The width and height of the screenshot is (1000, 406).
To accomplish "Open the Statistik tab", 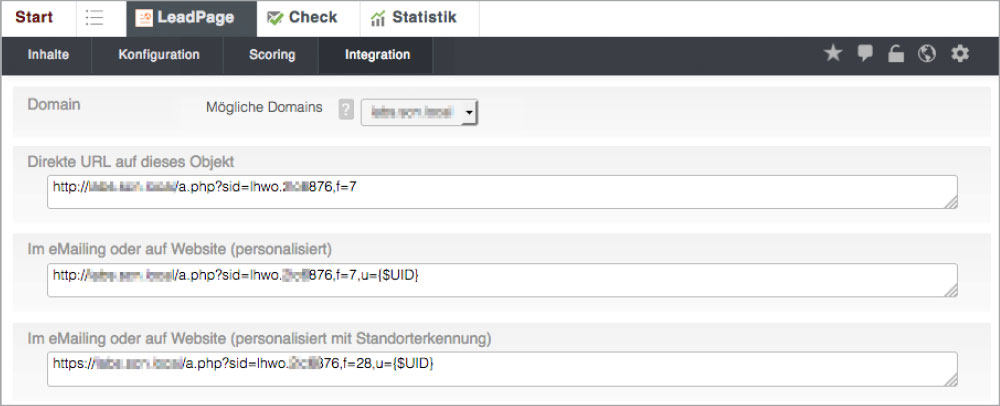I will pyautogui.click(x=419, y=18).
